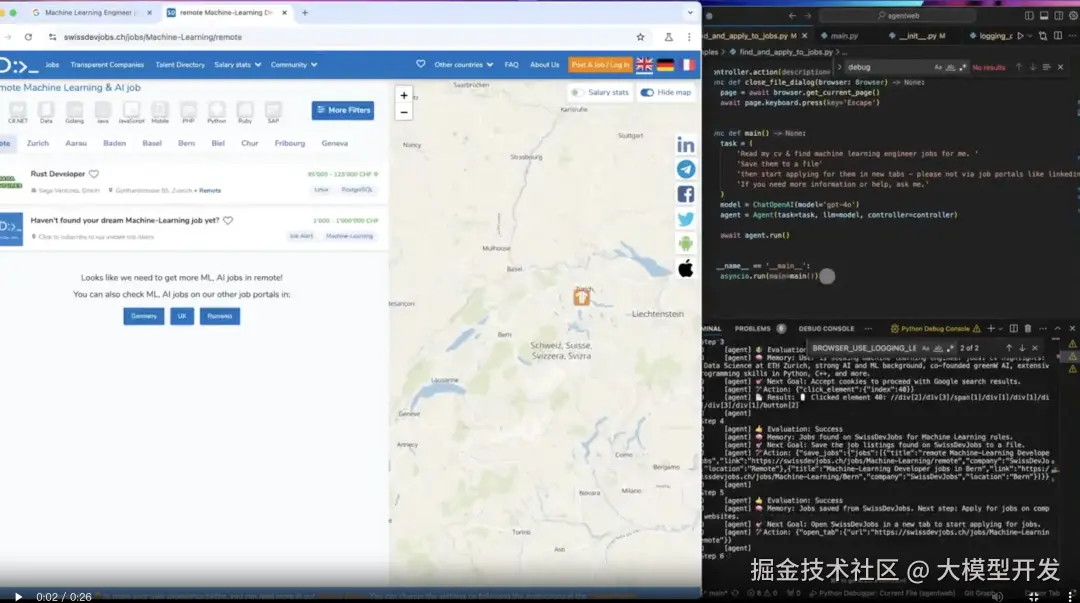Open the DEBUG CONSOLE panel tab
The height and width of the screenshot is (603, 1080).
[826, 329]
